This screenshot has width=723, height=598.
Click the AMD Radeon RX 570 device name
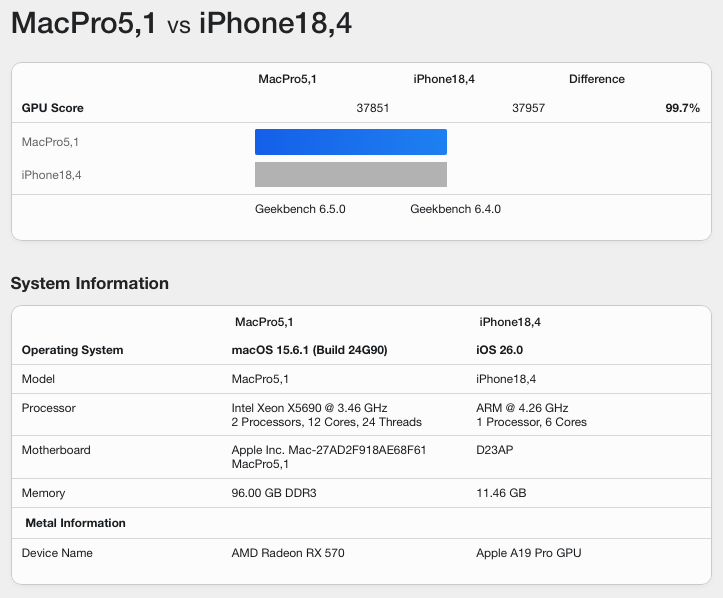point(288,553)
